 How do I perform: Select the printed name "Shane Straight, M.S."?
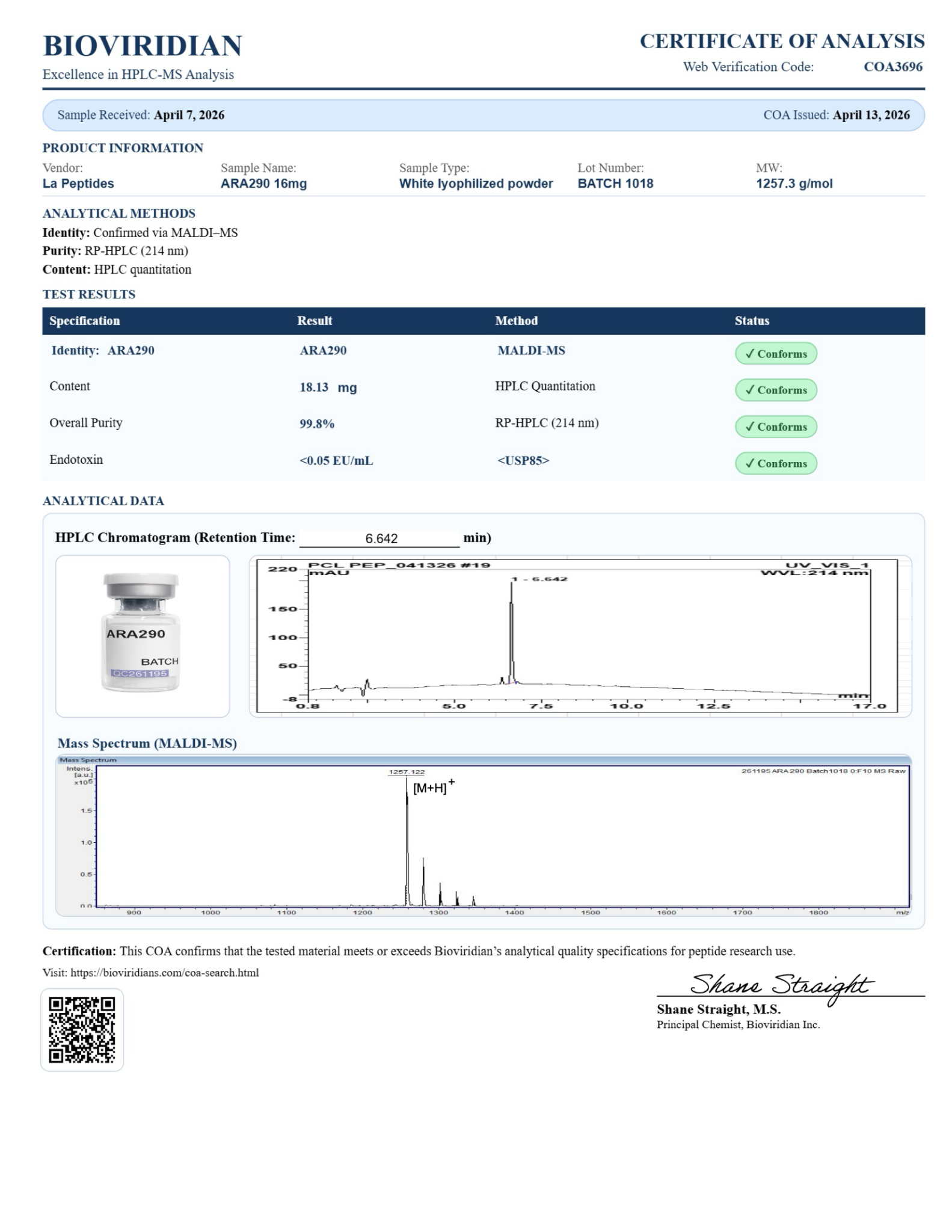click(719, 1009)
